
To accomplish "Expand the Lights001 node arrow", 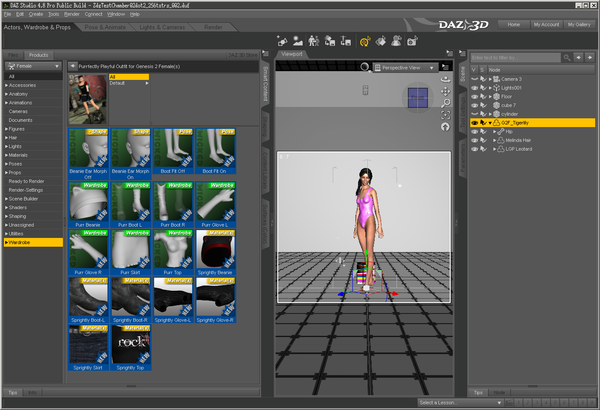I will pyautogui.click(x=490, y=88).
